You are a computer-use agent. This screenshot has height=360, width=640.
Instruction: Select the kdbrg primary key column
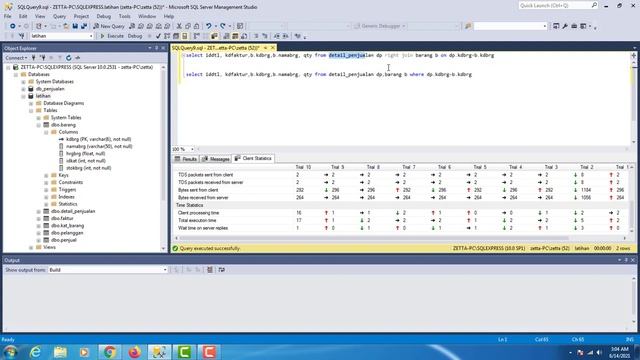(98, 139)
